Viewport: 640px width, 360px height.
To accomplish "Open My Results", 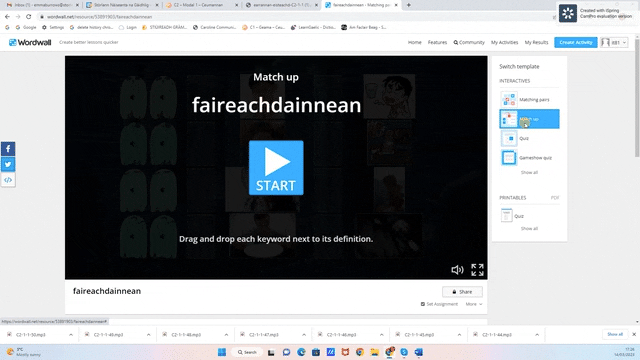I will coord(536,42).
